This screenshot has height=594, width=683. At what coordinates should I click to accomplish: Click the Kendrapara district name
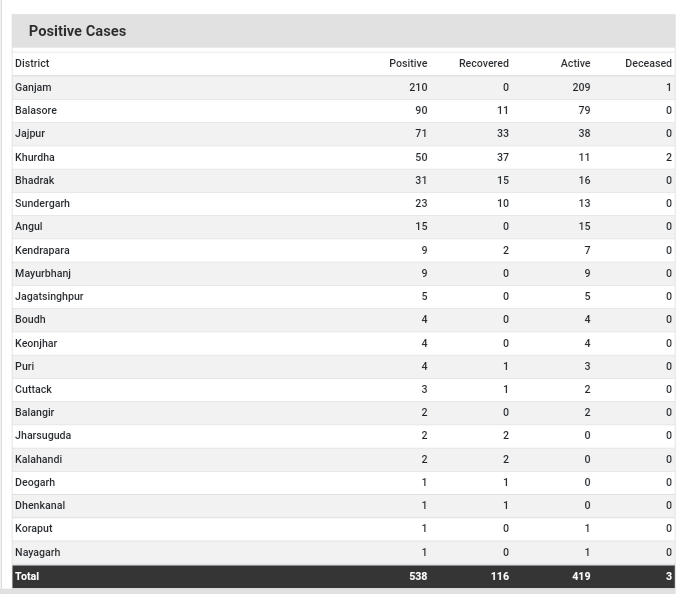(42, 250)
